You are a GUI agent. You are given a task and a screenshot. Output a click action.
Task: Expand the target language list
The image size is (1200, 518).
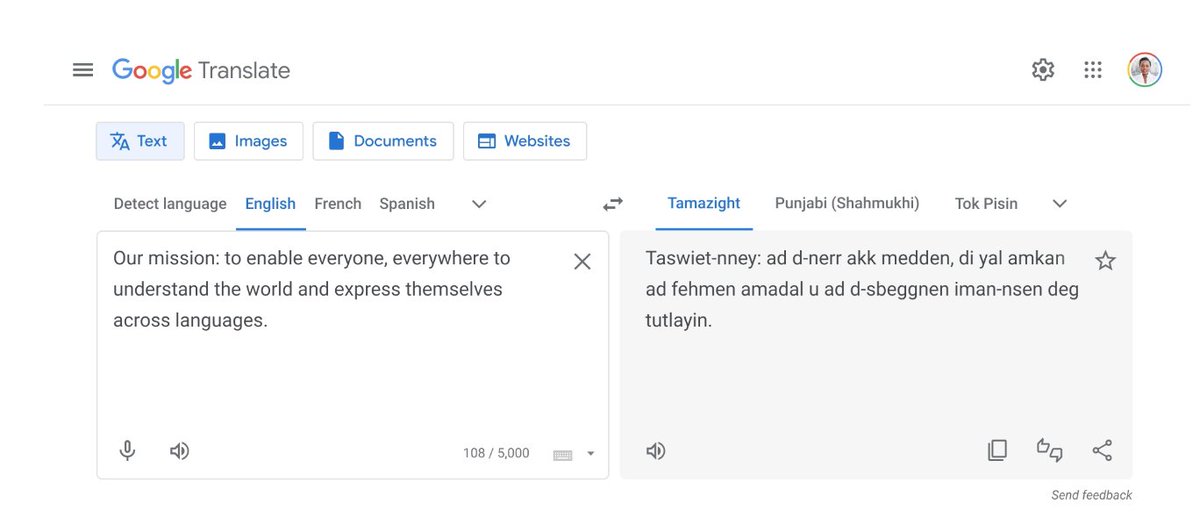[1060, 204]
